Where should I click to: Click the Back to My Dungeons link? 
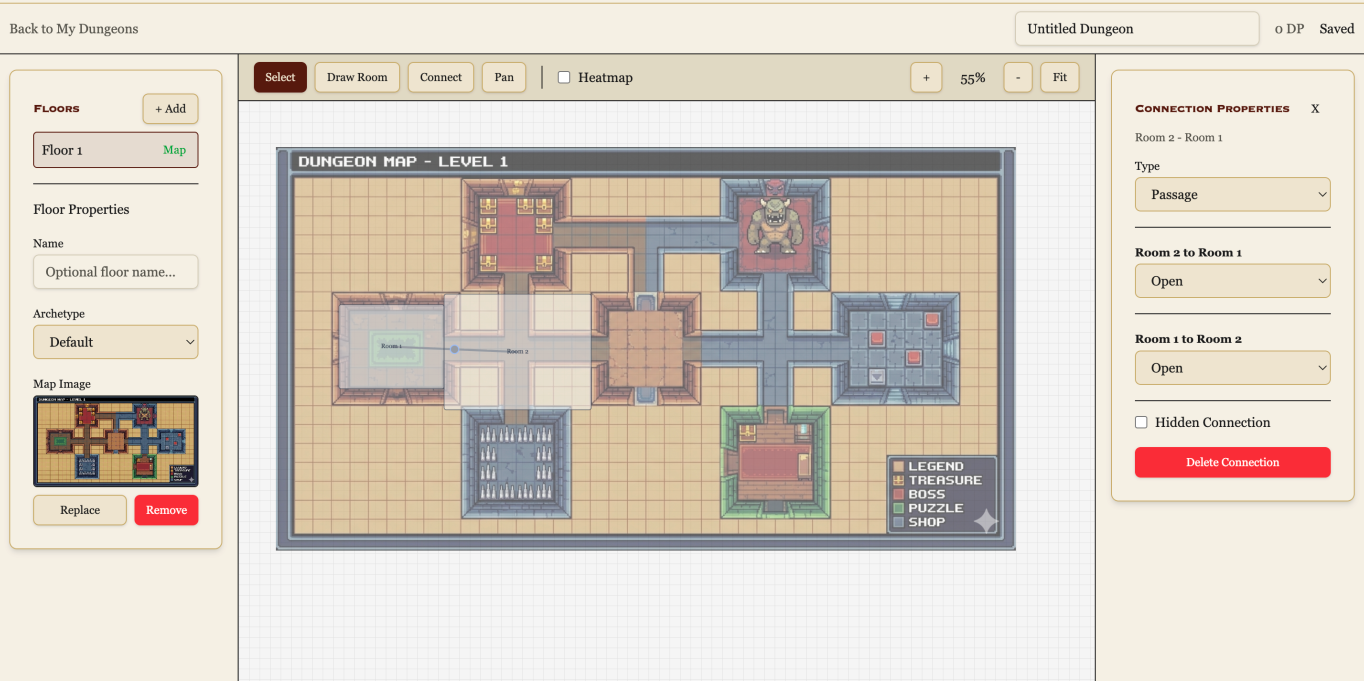click(74, 29)
